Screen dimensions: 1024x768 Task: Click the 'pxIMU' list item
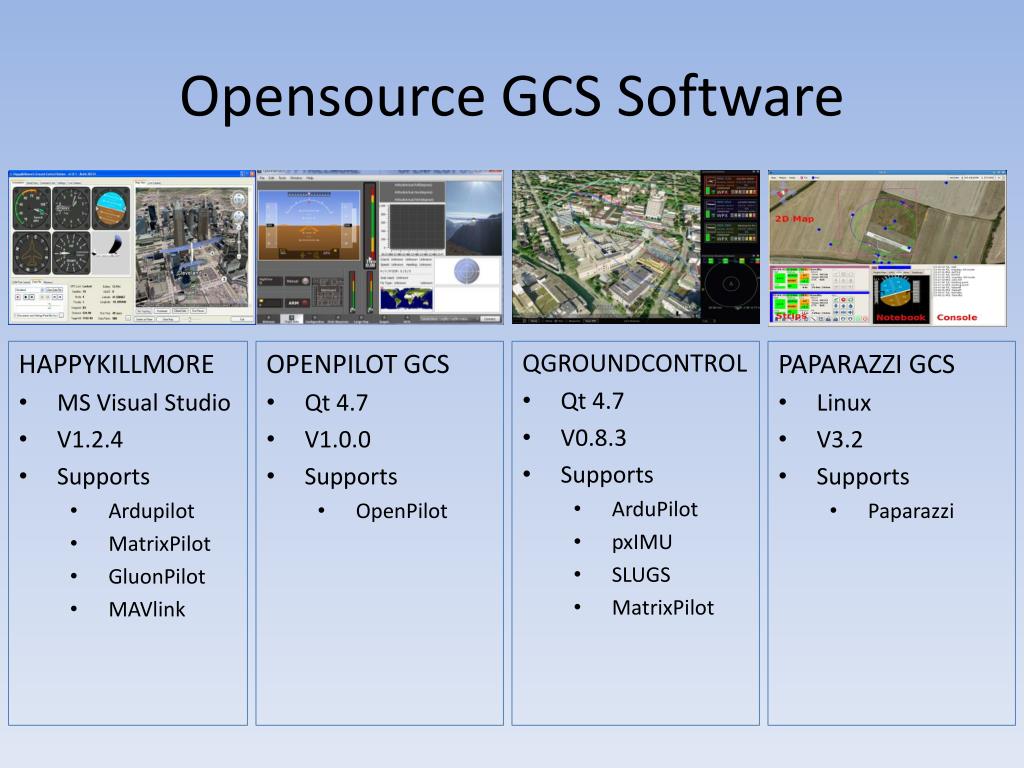coord(642,542)
